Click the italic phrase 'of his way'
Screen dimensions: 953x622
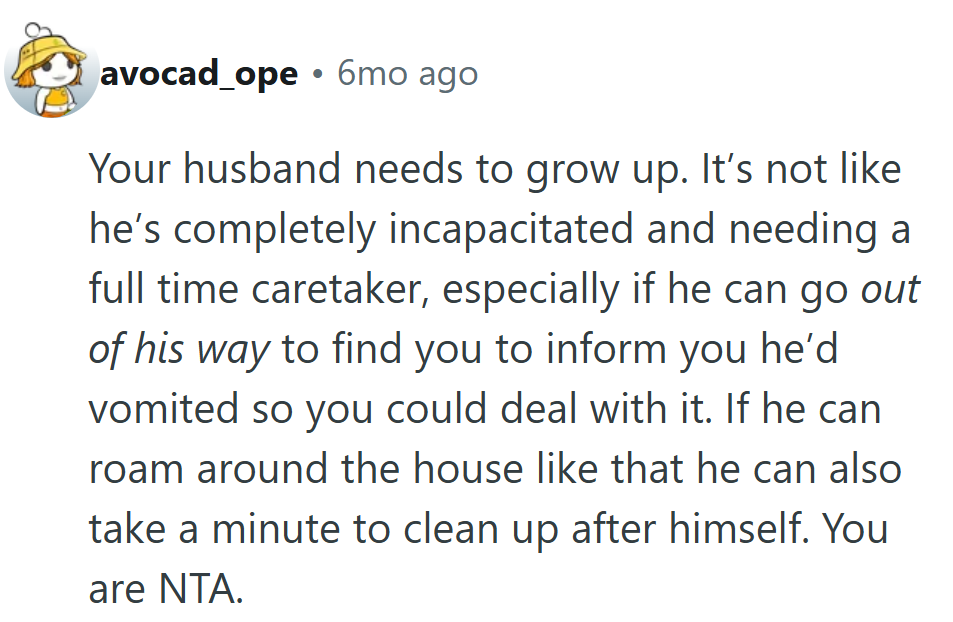tap(180, 350)
